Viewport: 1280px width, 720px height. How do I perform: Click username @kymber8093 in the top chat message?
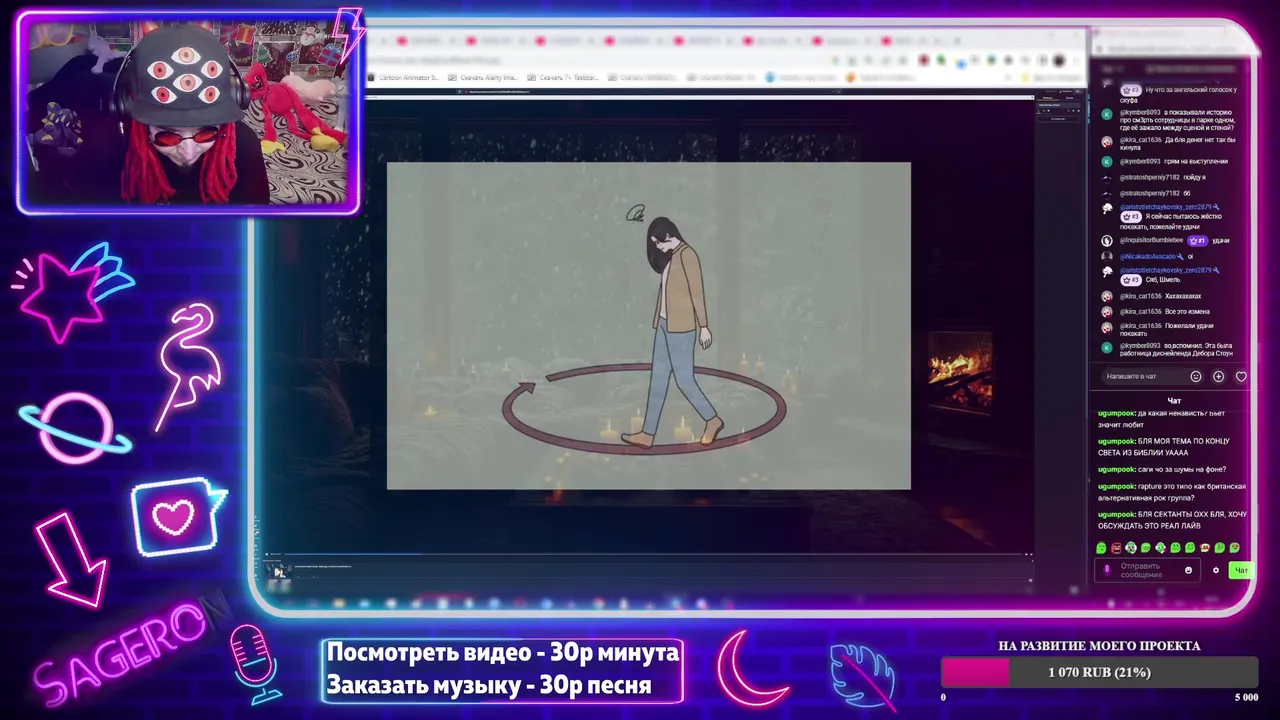pos(1140,113)
